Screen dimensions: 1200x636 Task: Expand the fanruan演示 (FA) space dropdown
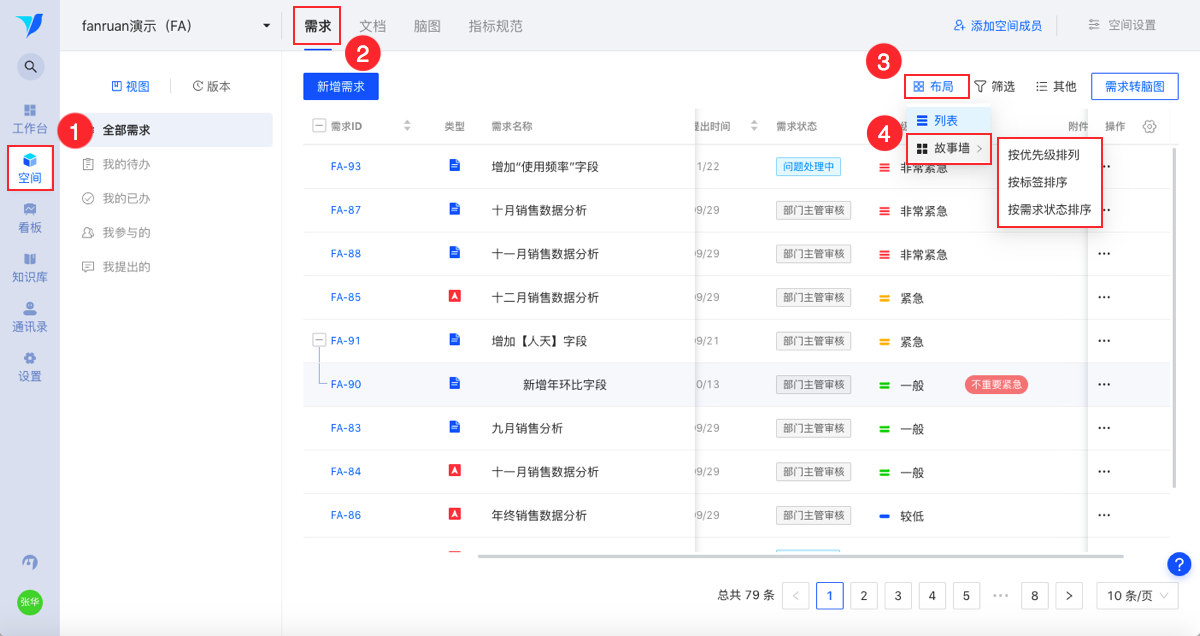click(x=266, y=26)
